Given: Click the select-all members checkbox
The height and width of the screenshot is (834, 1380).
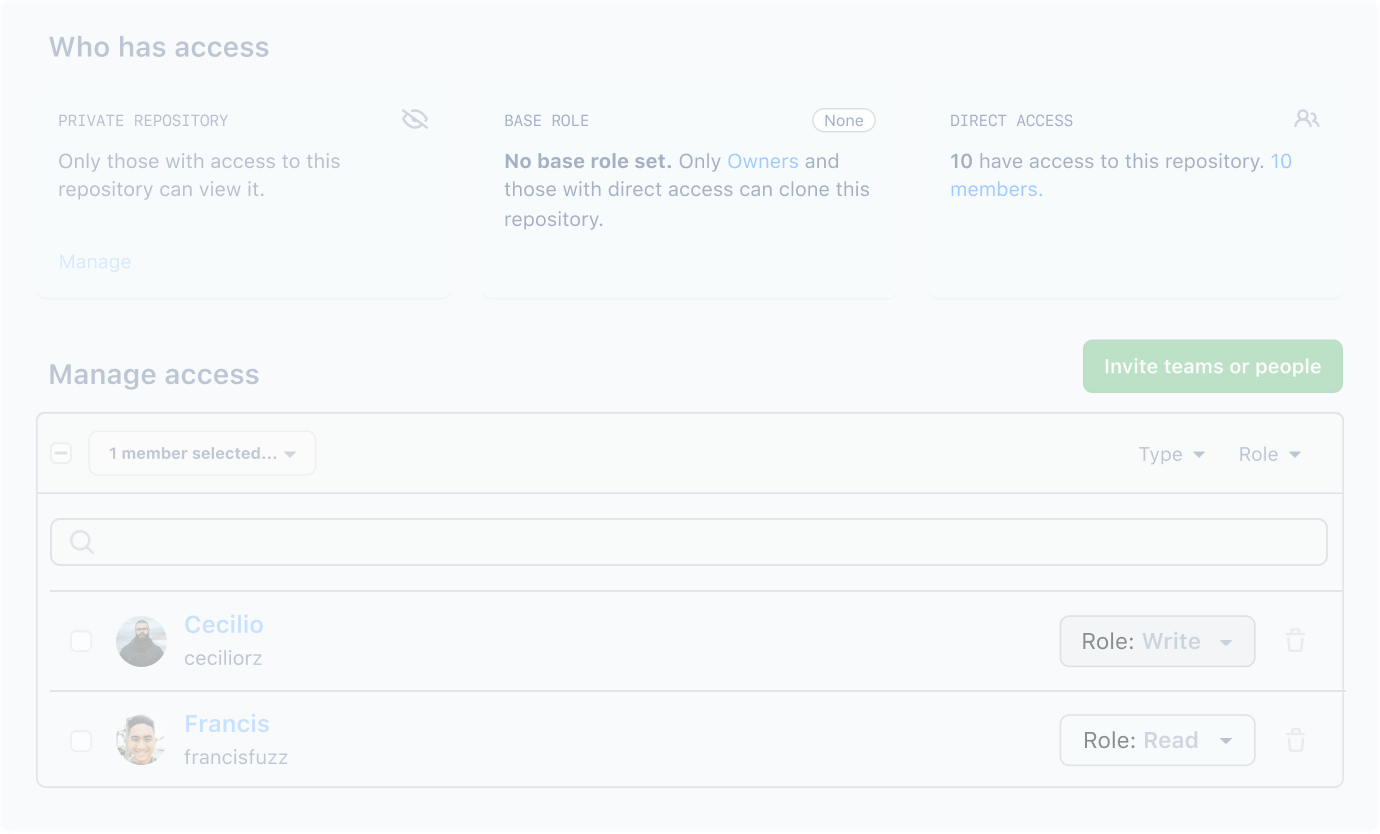Looking at the screenshot, I should [61, 453].
